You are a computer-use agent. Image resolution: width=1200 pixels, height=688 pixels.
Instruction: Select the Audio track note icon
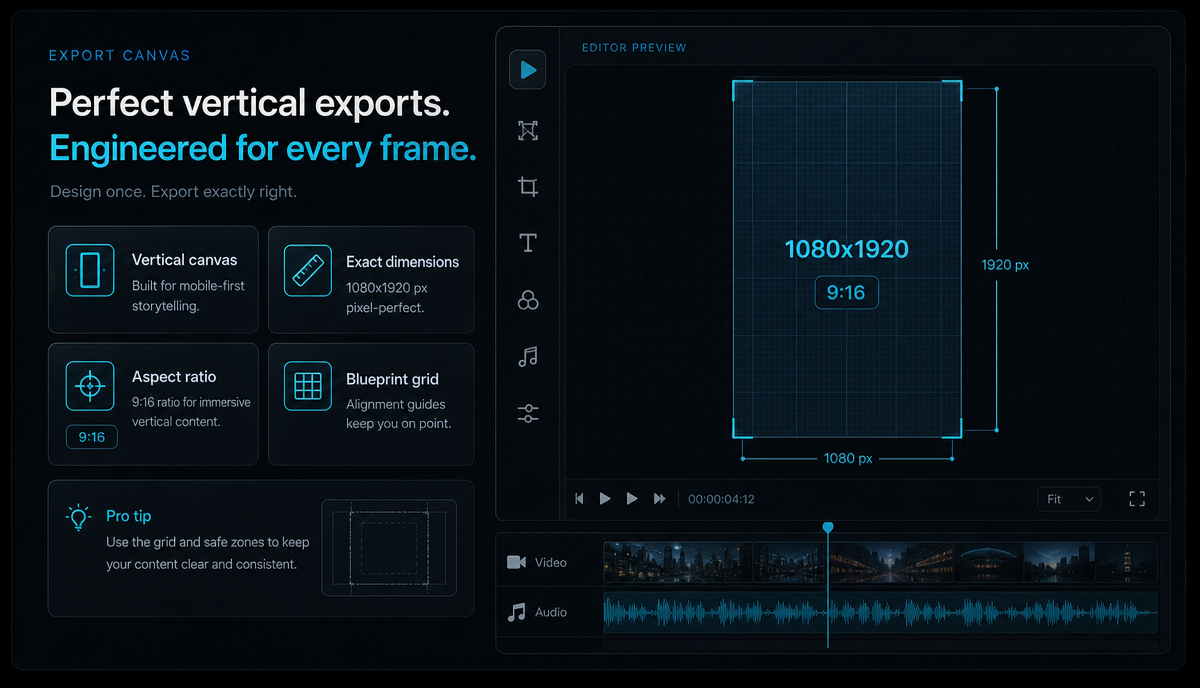tap(516, 612)
